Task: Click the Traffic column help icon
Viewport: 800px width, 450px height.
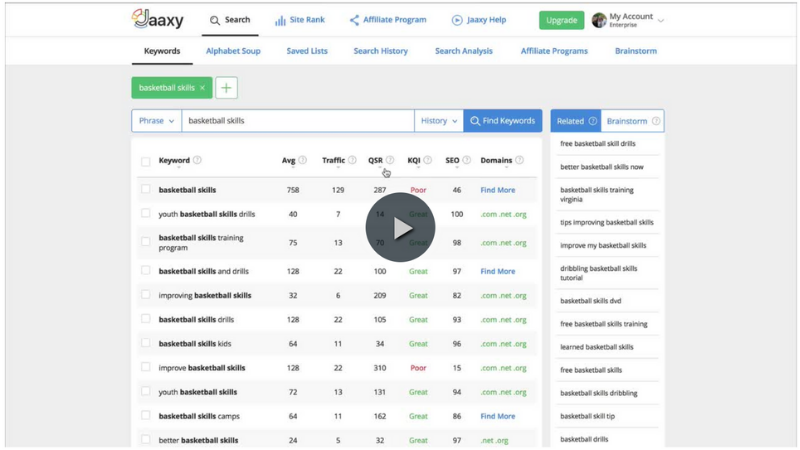Action: 352,160
